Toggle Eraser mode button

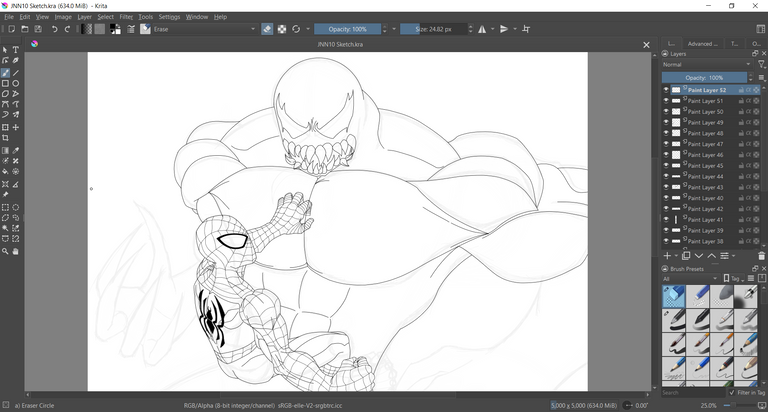coord(267,29)
